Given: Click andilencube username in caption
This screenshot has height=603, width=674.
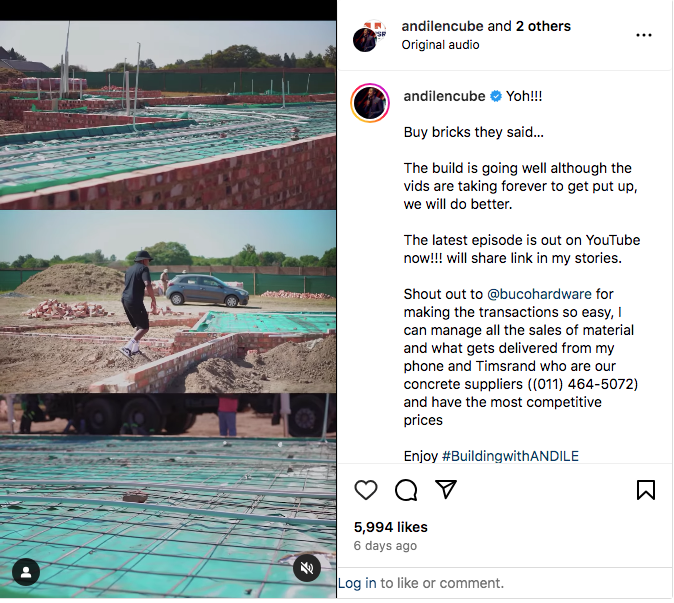Looking at the screenshot, I should (x=444, y=96).
